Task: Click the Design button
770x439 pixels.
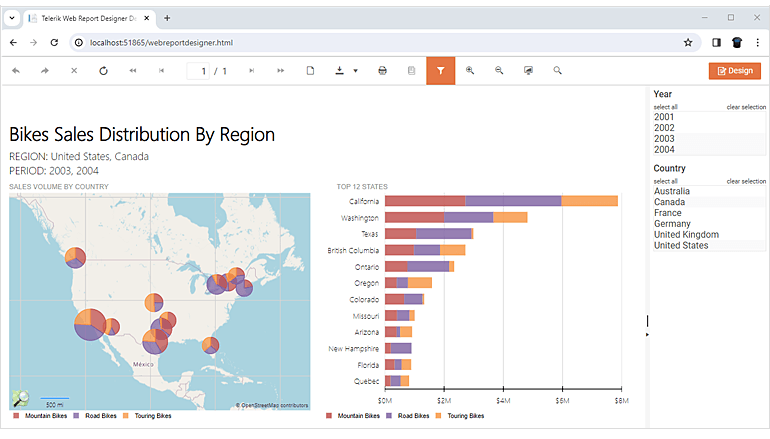Action: coord(735,71)
